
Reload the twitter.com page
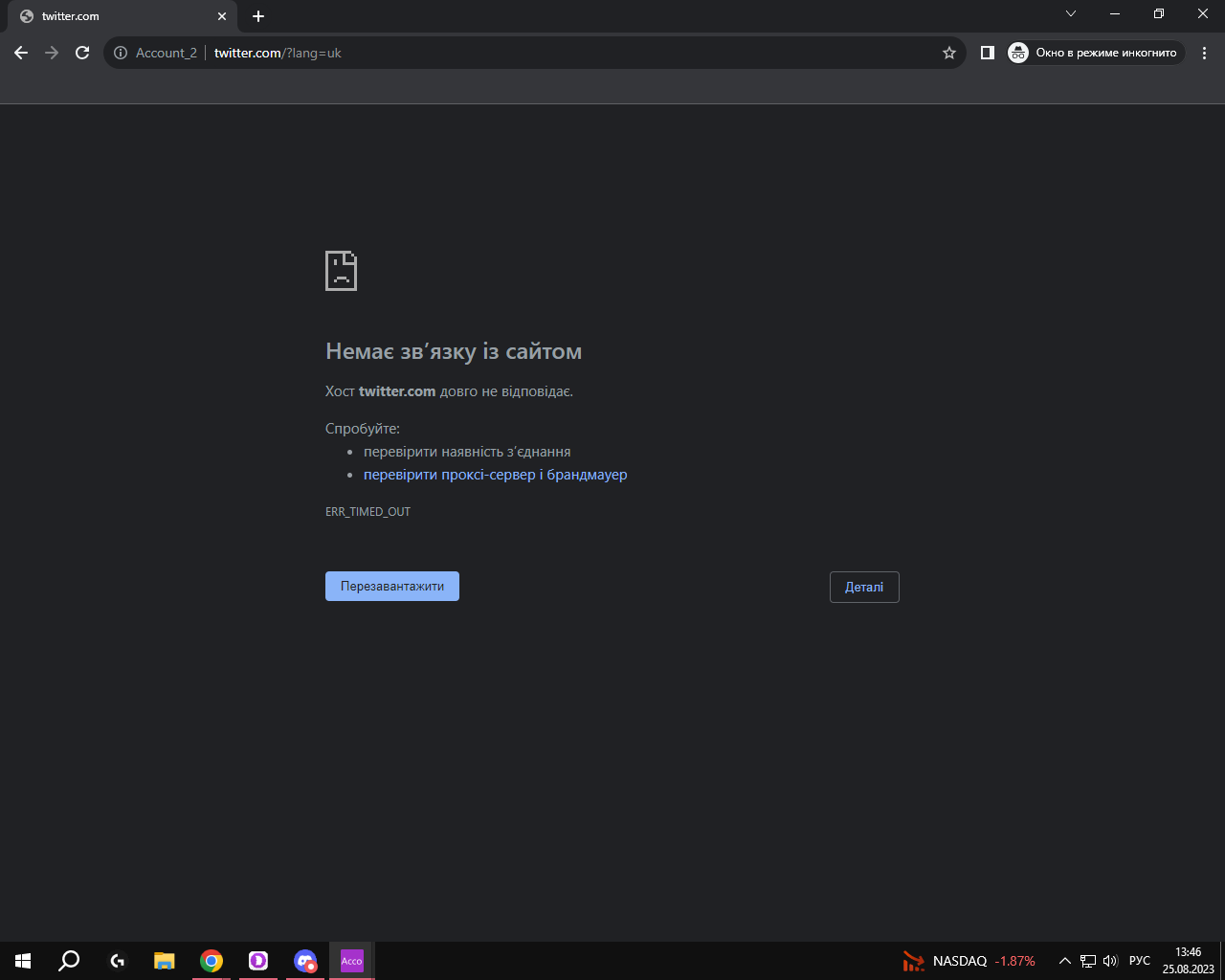click(x=82, y=53)
